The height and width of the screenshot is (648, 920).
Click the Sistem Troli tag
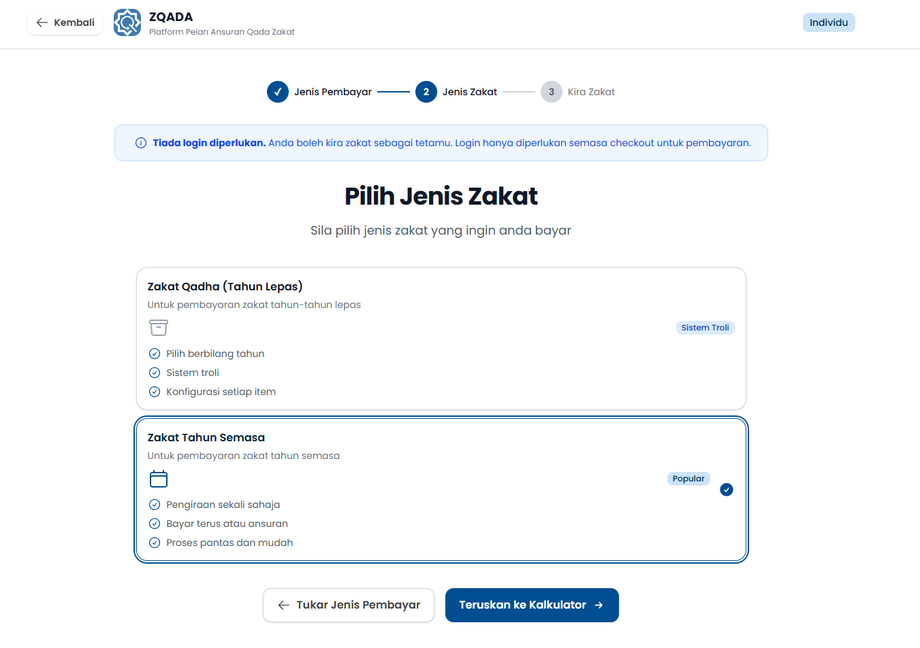(x=705, y=328)
